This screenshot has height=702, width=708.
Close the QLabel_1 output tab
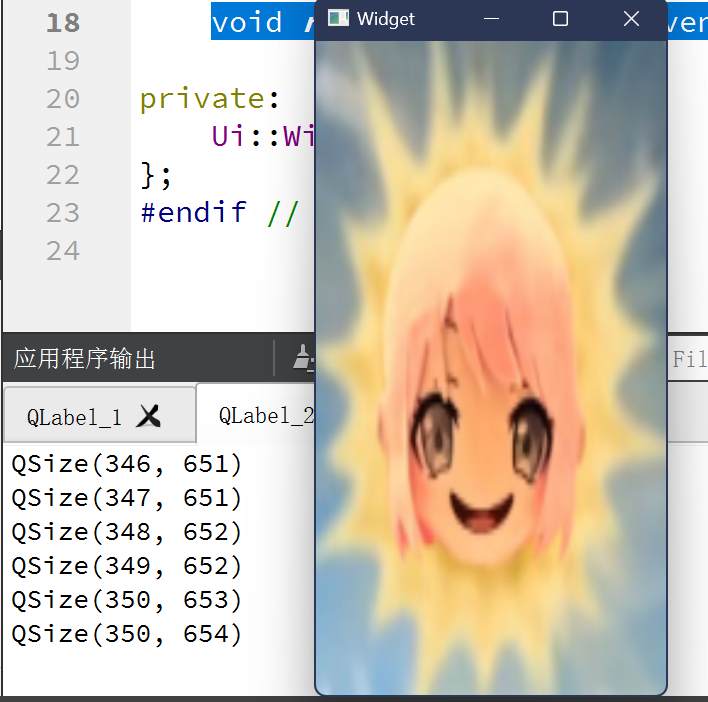(149, 416)
